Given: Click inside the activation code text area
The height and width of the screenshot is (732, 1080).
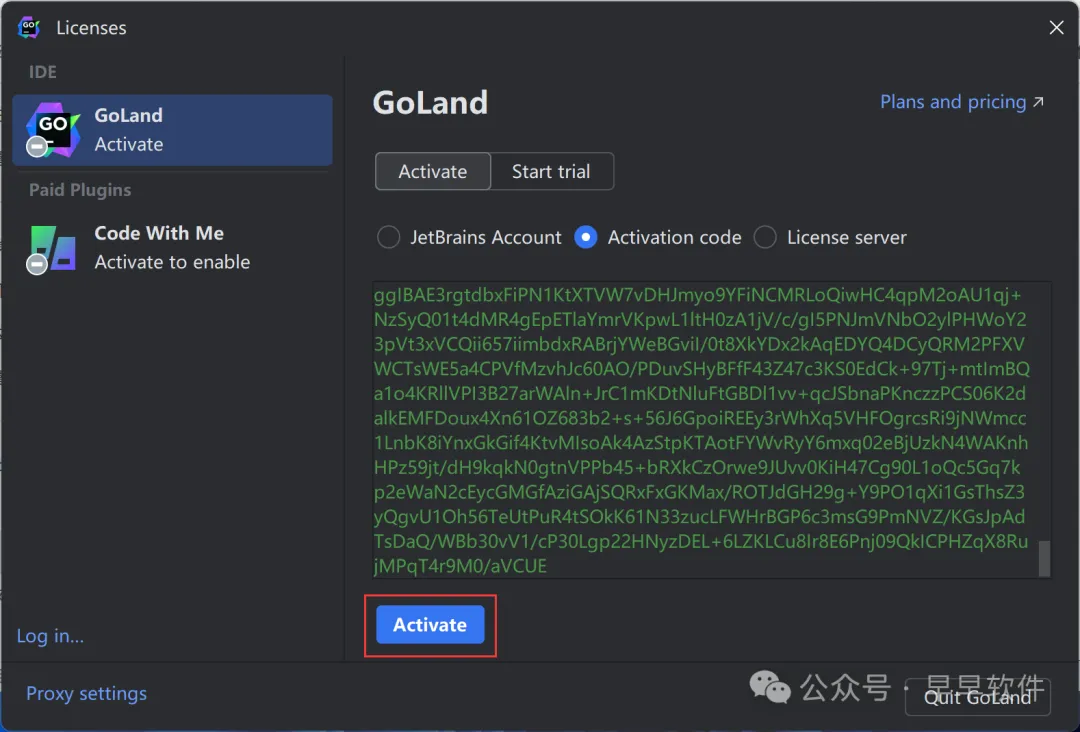Looking at the screenshot, I should [x=700, y=430].
